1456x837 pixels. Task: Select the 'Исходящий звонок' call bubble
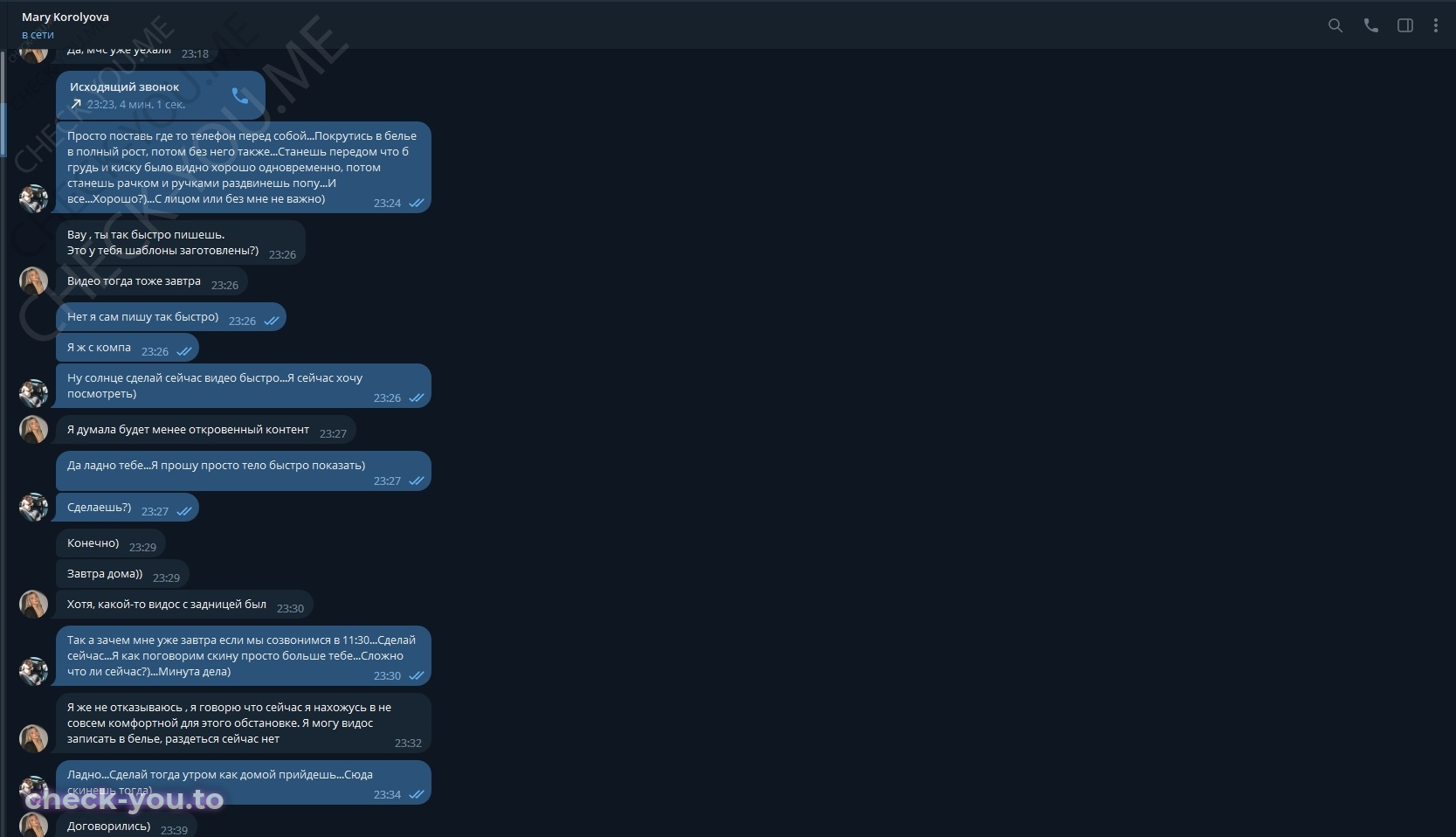point(161,95)
